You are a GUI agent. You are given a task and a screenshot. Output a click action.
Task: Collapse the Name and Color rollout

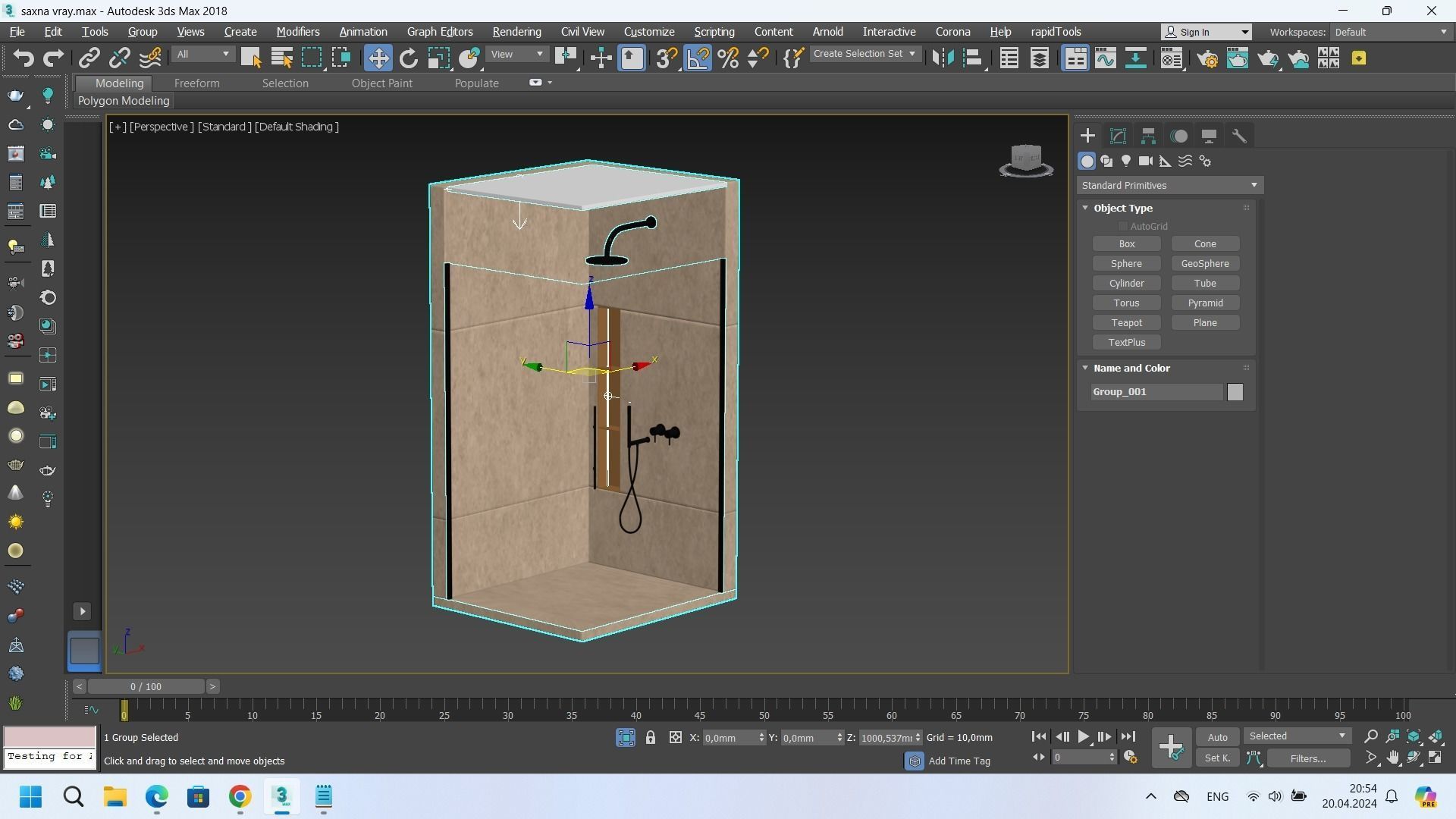1085,368
